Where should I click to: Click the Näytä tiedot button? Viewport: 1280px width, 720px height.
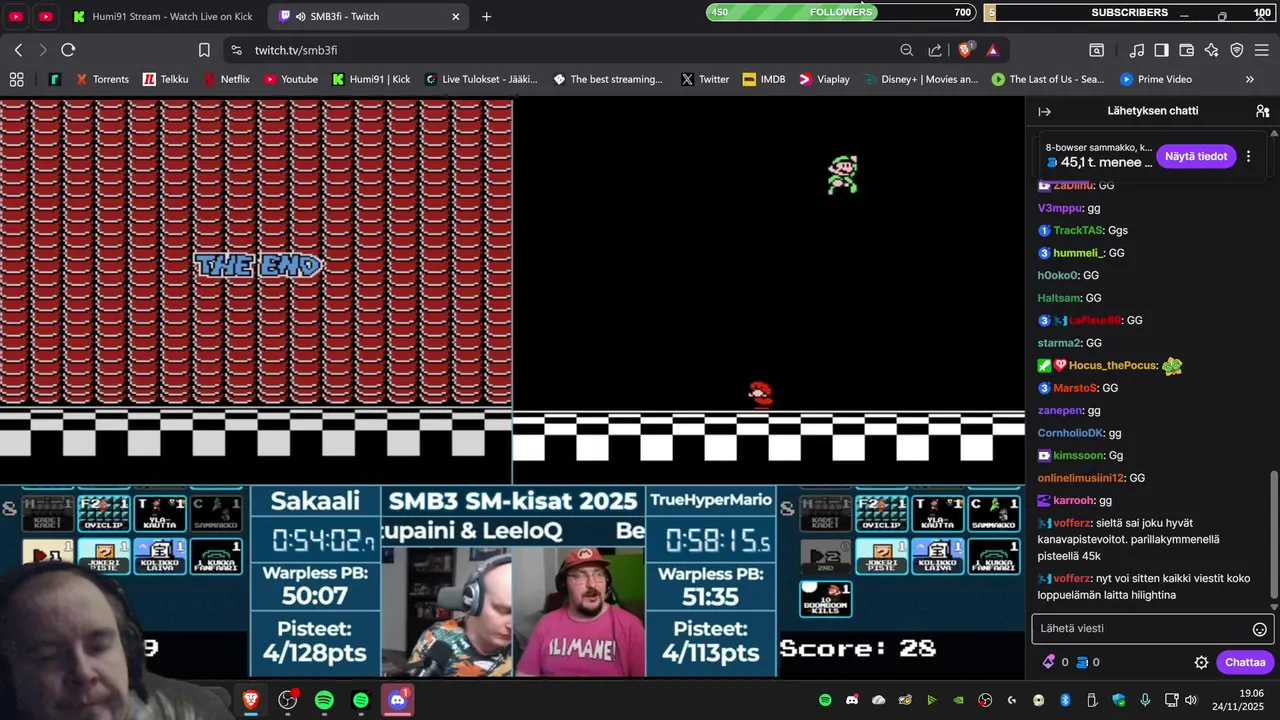1196,156
